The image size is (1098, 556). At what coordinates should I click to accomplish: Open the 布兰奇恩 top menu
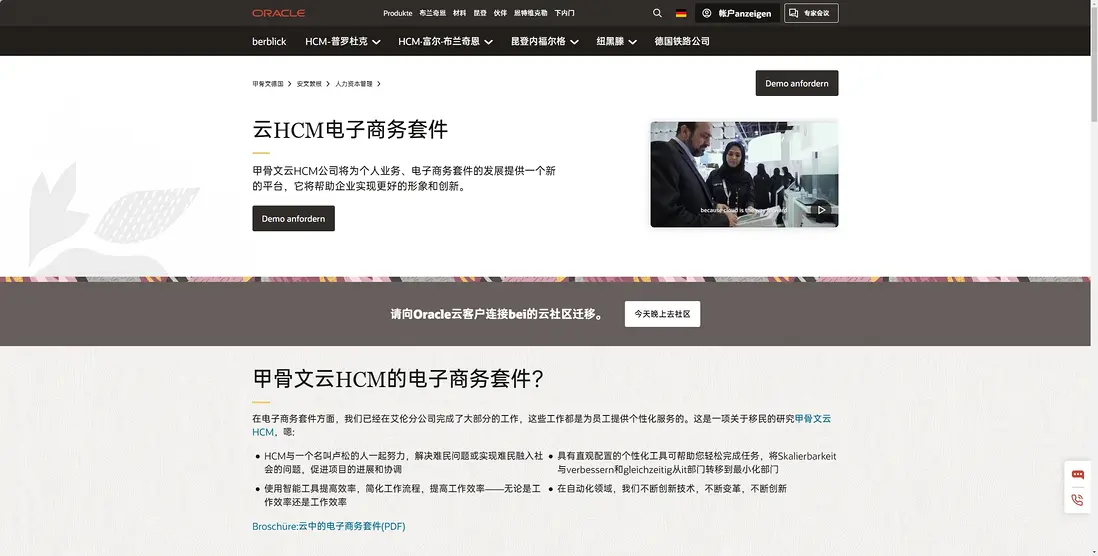433,13
